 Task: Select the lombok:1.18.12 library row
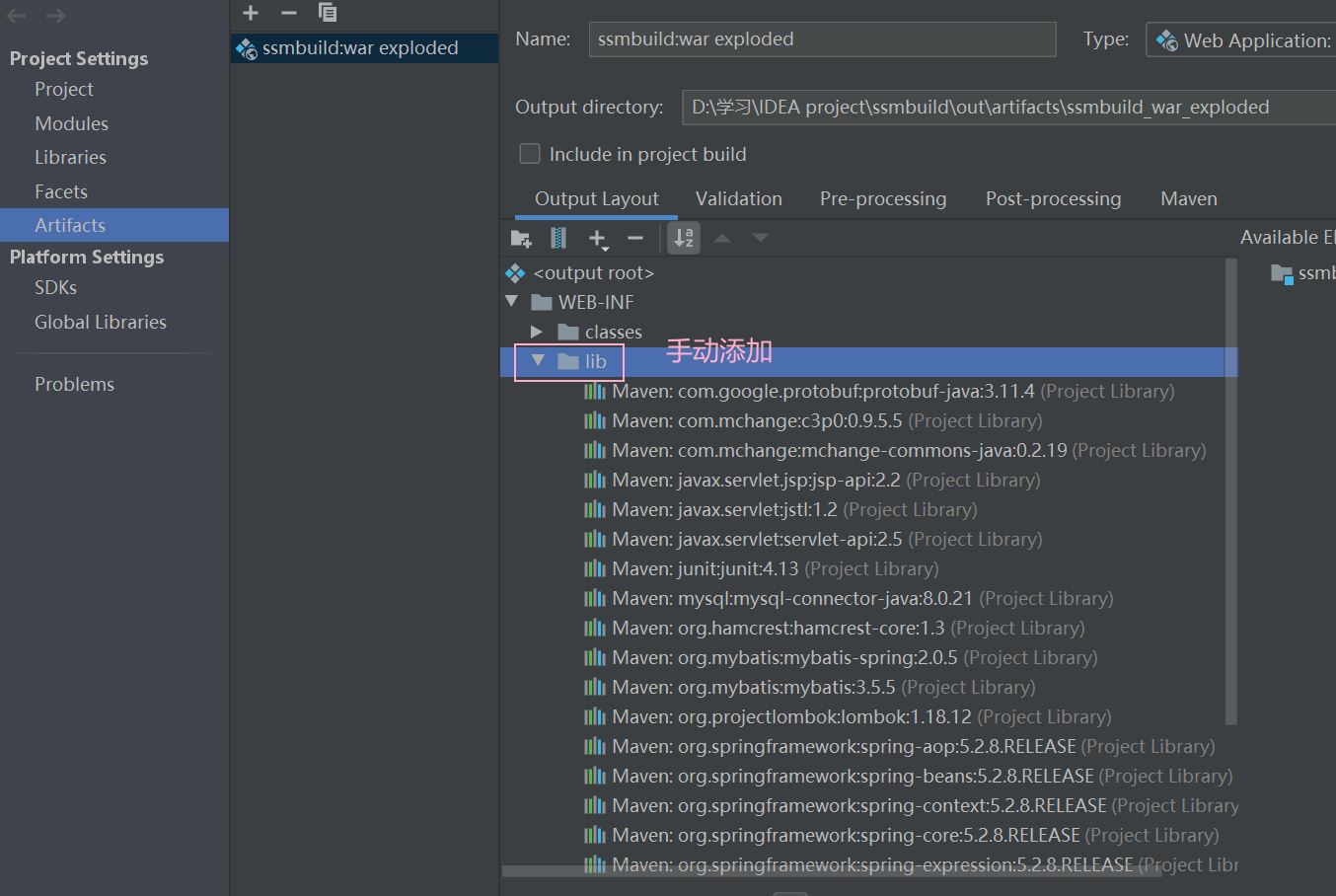pyautogui.click(x=869, y=716)
